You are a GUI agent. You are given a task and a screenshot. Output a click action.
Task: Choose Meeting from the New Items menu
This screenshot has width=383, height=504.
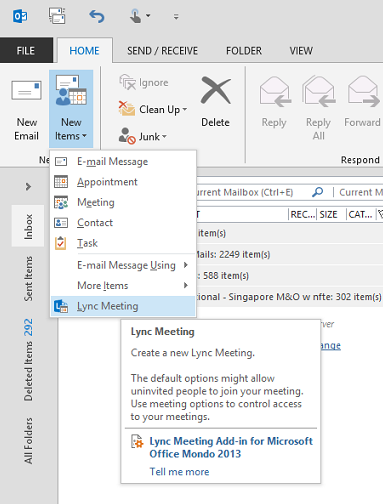(x=123, y=202)
